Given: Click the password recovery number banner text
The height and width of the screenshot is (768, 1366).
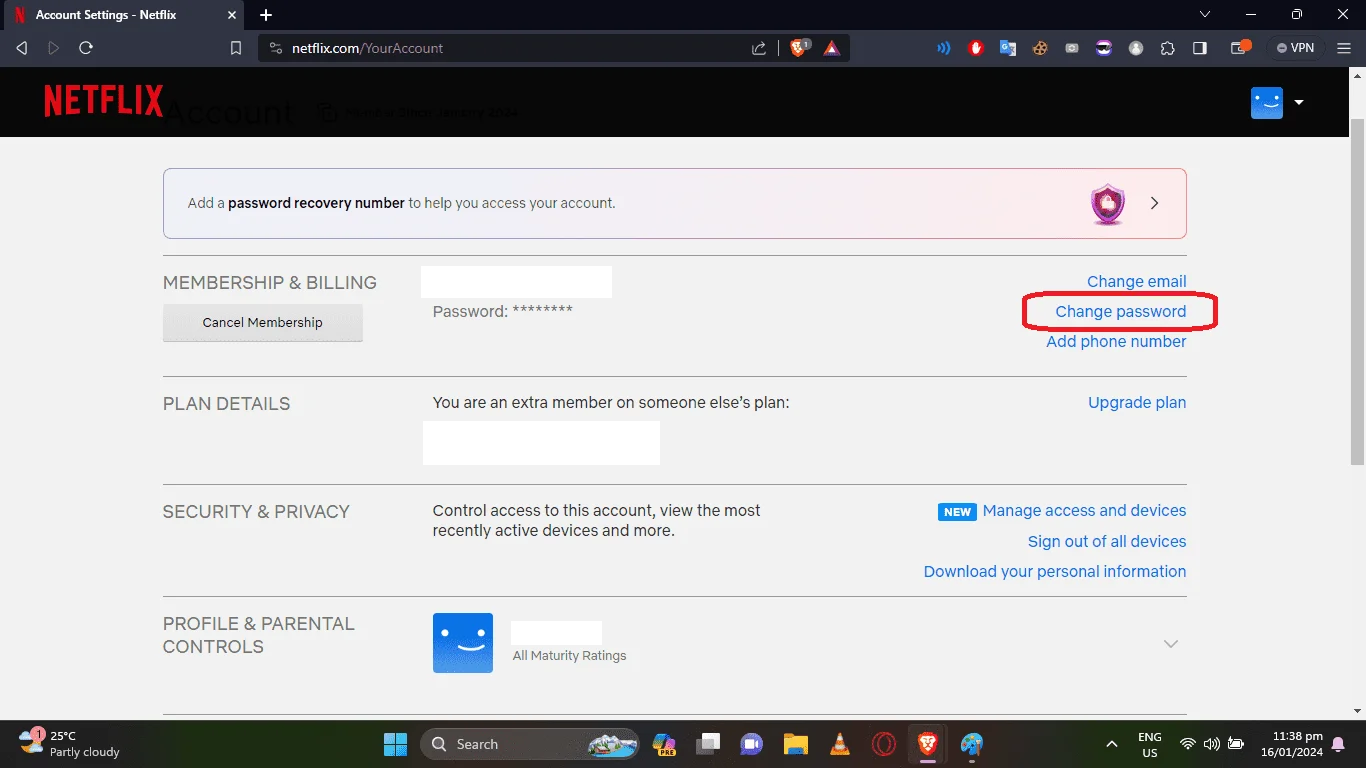Looking at the screenshot, I should pyautogui.click(x=402, y=203).
